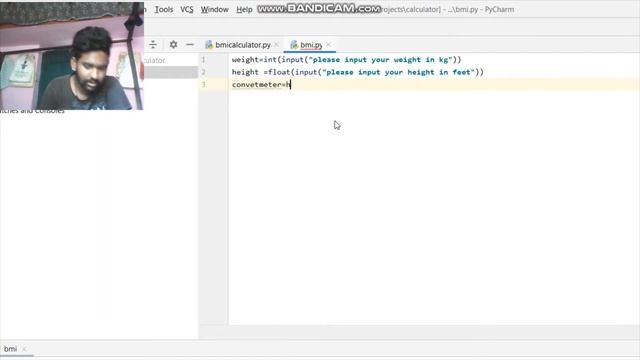The height and width of the screenshot is (360, 640).
Task: Close the bmi.py tab
Action: (328, 44)
